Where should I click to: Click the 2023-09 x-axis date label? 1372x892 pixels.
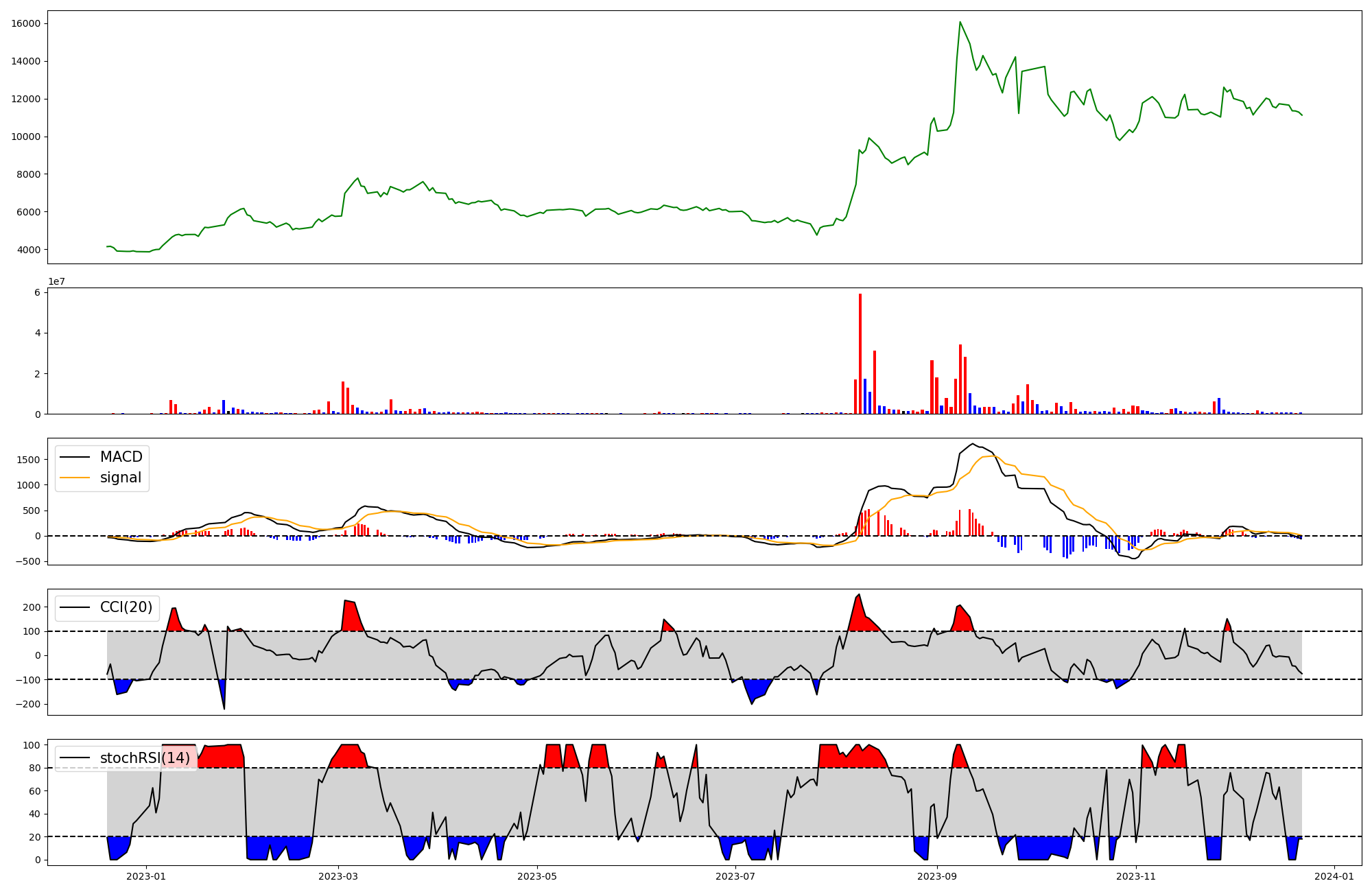point(937,876)
